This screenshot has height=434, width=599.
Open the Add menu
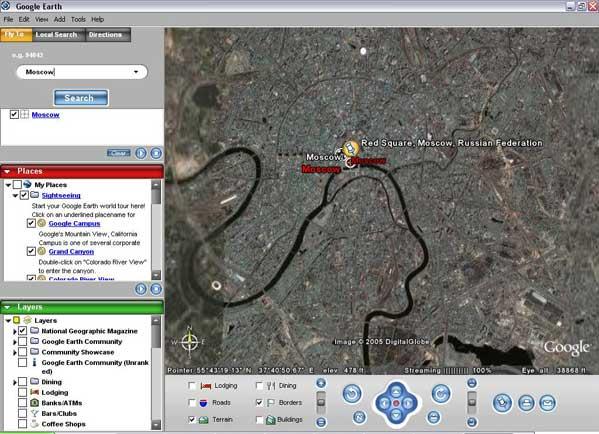tap(59, 19)
